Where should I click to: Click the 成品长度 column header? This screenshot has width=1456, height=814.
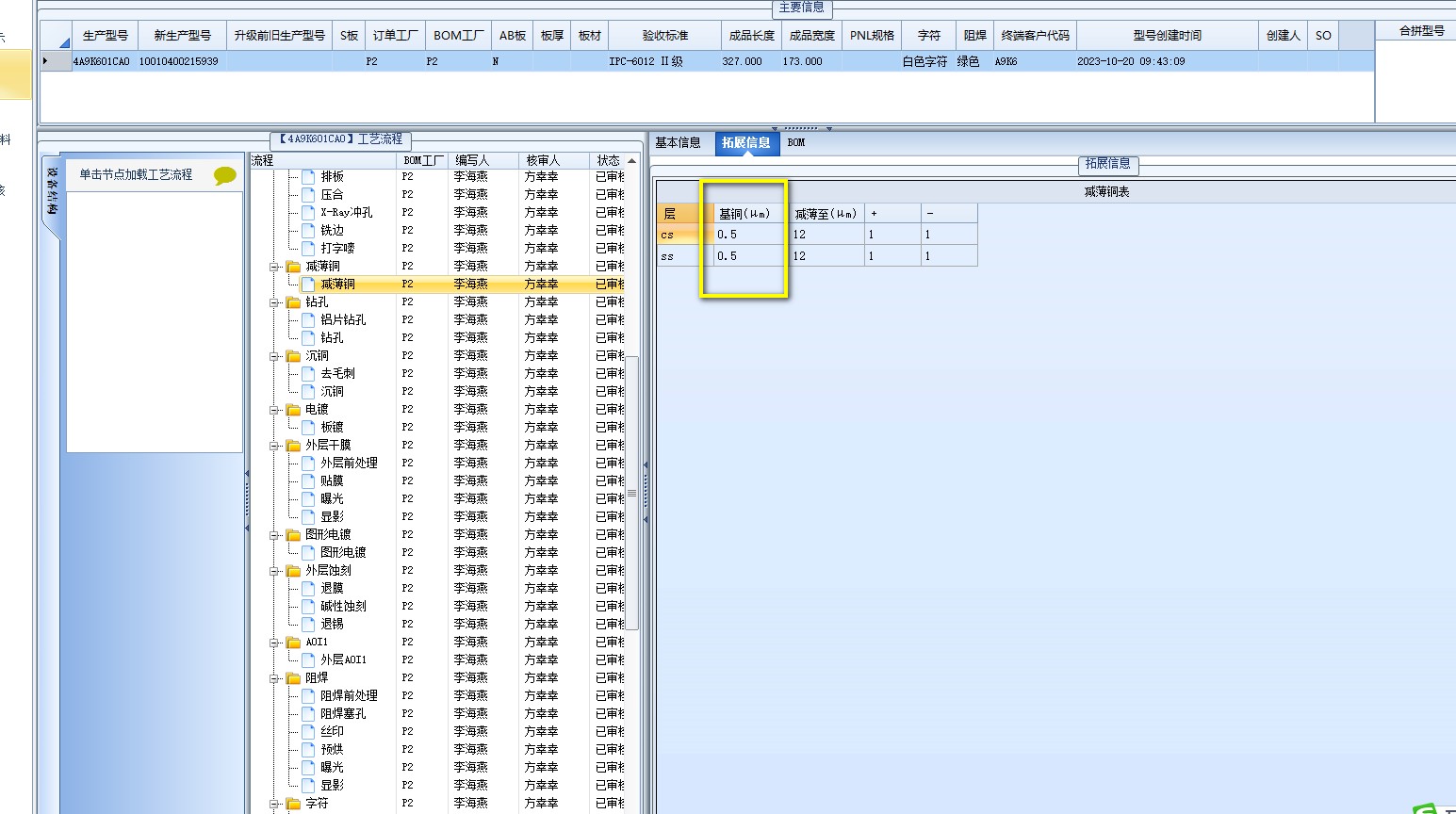click(x=752, y=36)
